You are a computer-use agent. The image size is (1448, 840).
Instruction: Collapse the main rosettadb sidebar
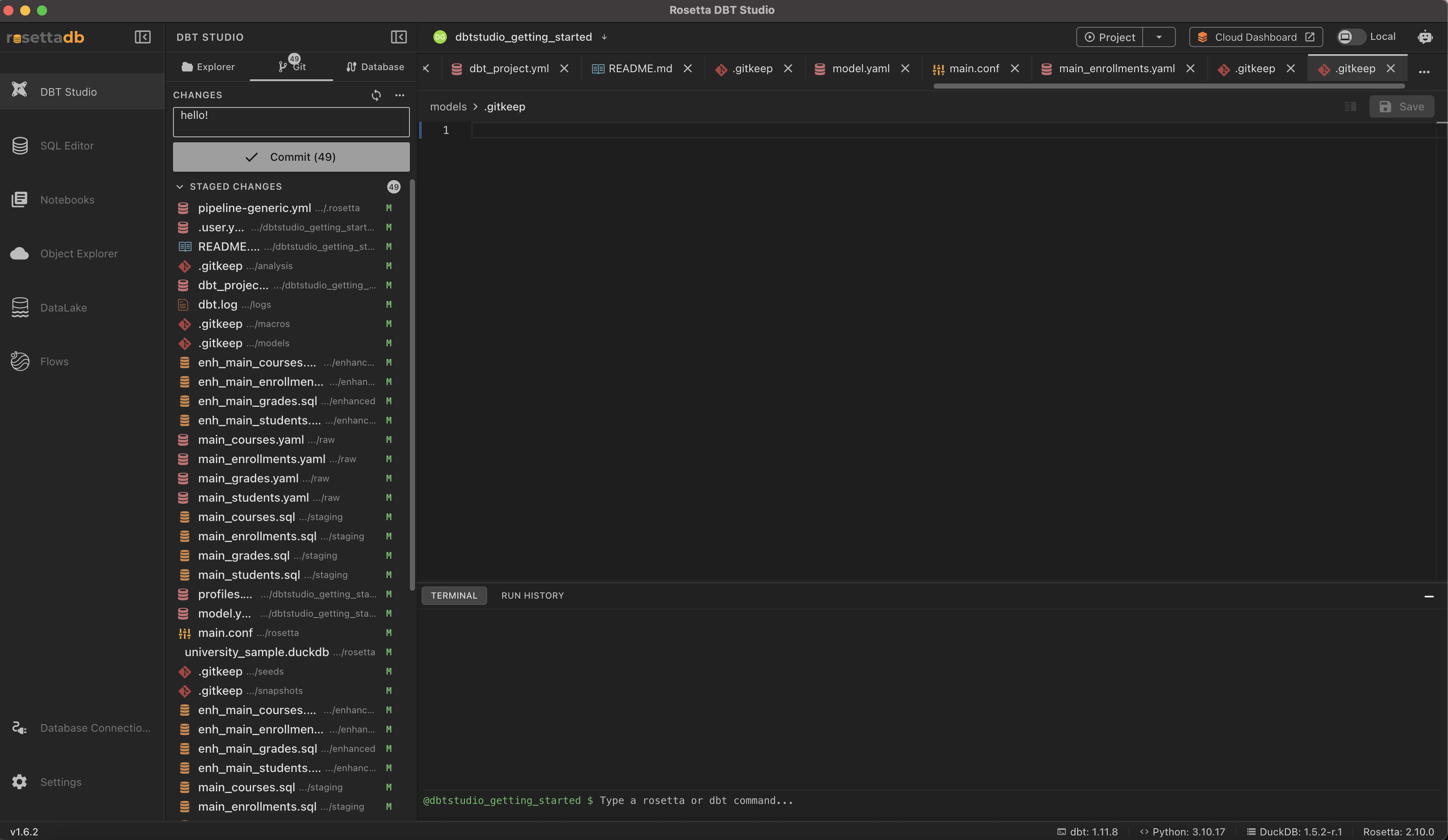(x=142, y=37)
